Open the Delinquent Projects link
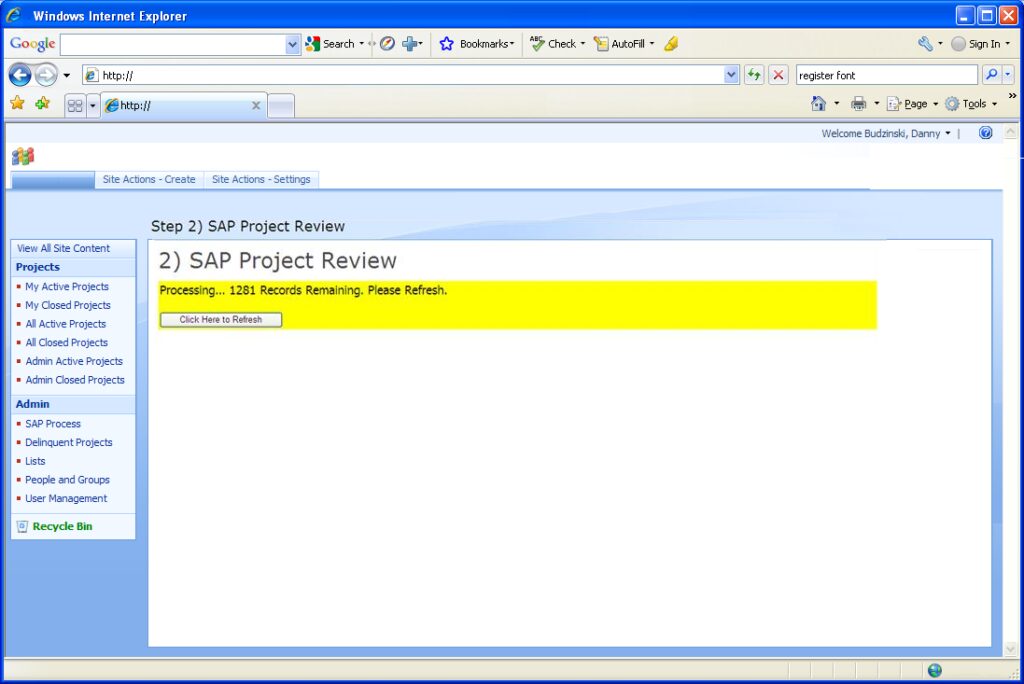This screenshot has width=1024, height=684. click(69, 442)
